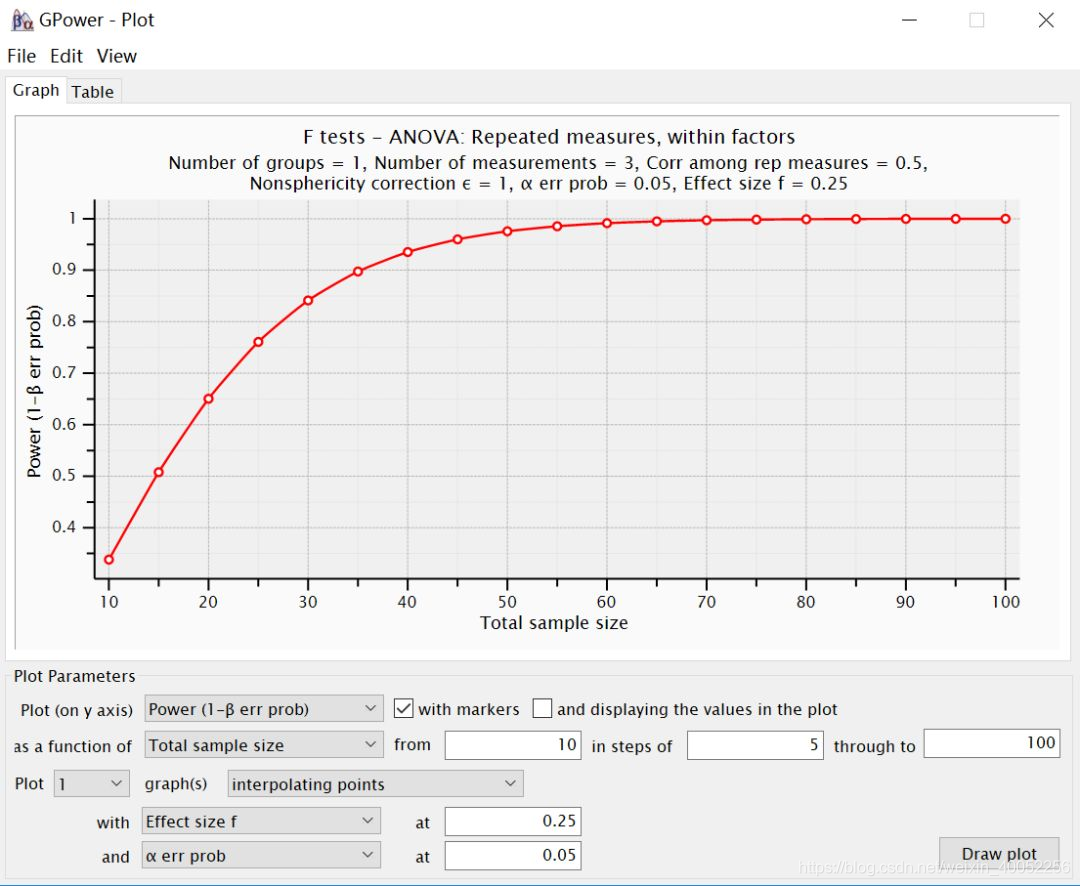
Task: Enable displaying the values in the plot
Action: coord(542,708)
